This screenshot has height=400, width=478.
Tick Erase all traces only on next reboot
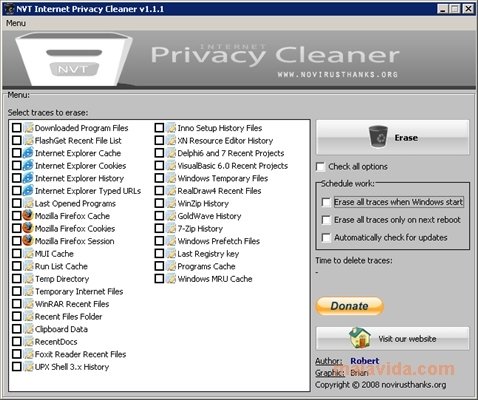point(326,220)
